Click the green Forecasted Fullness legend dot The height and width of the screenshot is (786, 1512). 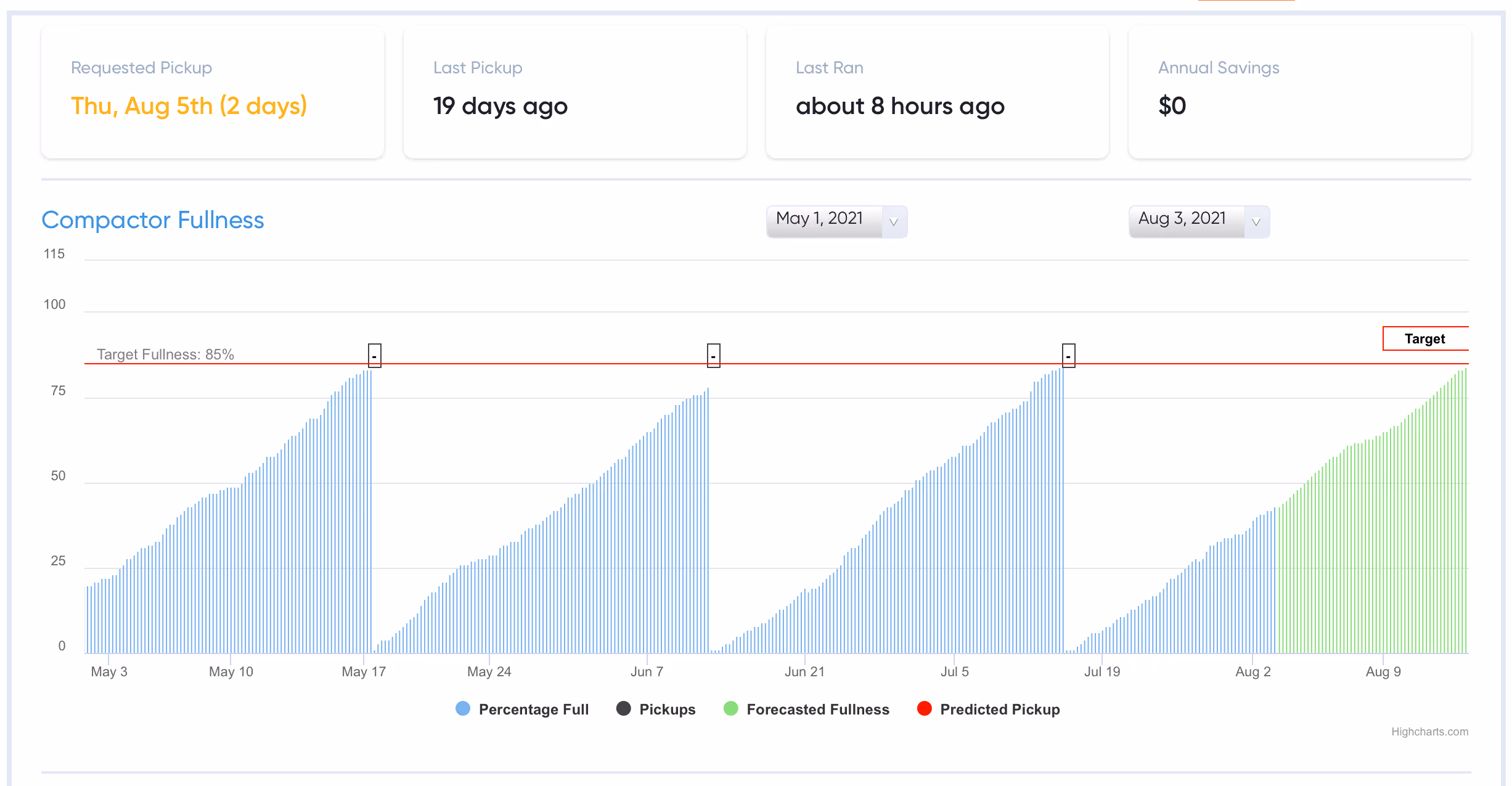pos(731,708)
